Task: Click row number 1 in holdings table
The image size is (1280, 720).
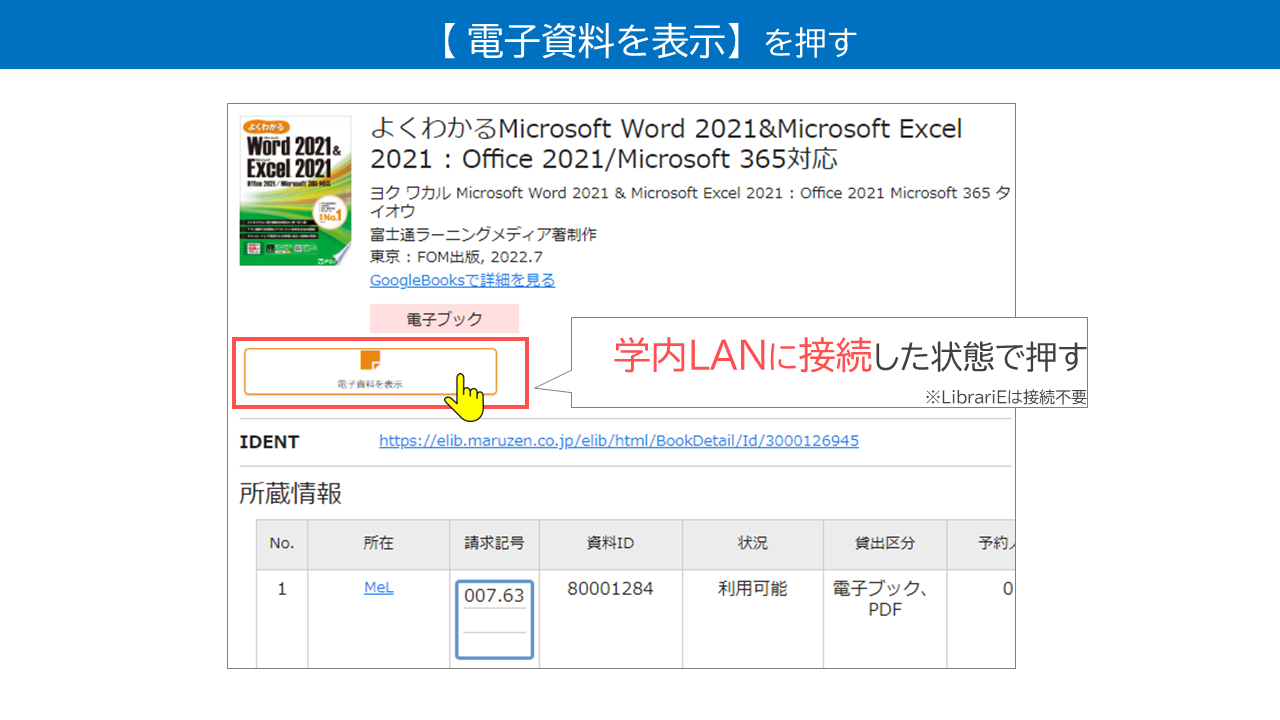Action: click(282, 589)
